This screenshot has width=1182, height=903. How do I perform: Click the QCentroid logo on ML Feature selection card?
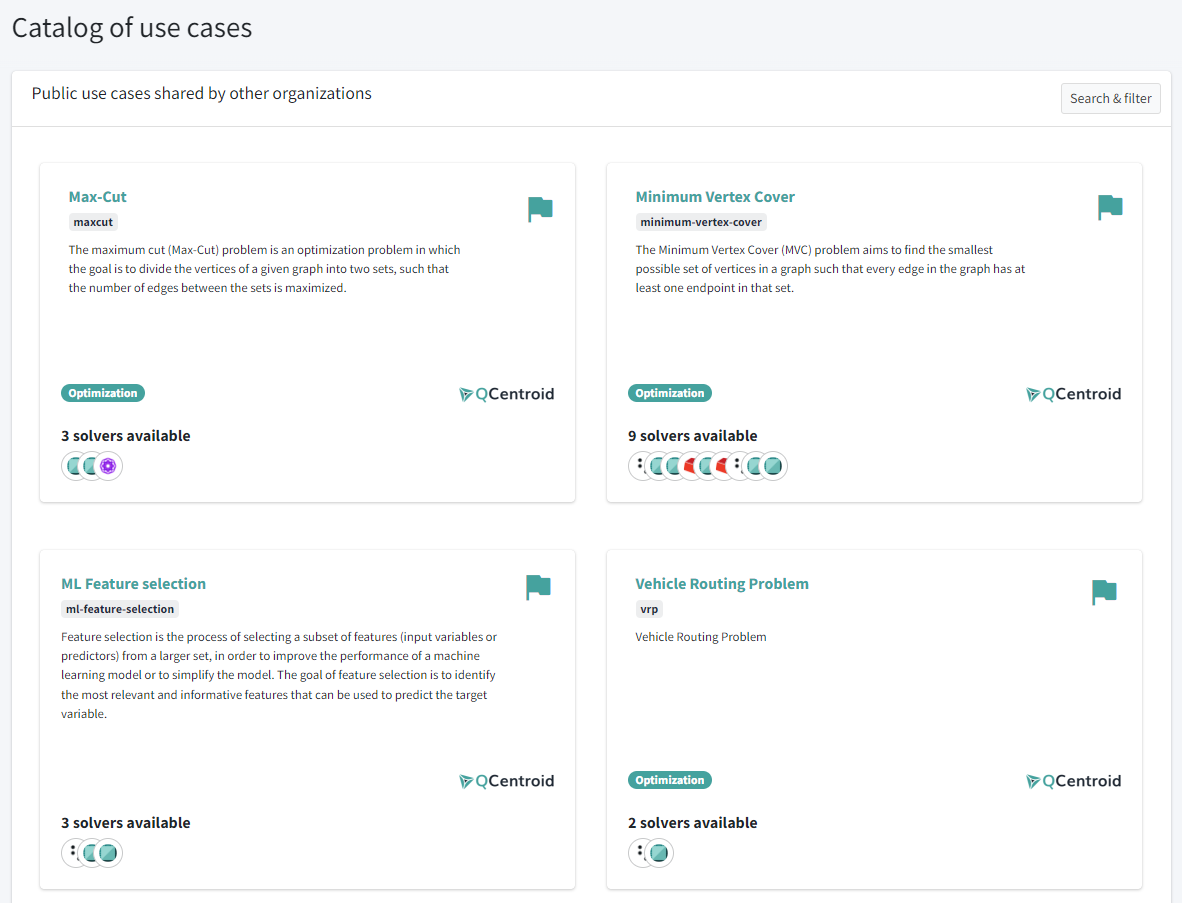pos(507,781)
